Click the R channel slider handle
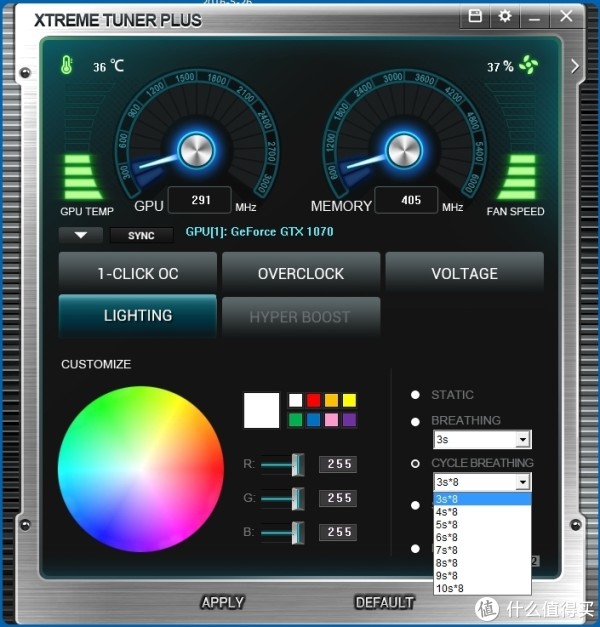600x627 pixels. [x=298, y=465]
